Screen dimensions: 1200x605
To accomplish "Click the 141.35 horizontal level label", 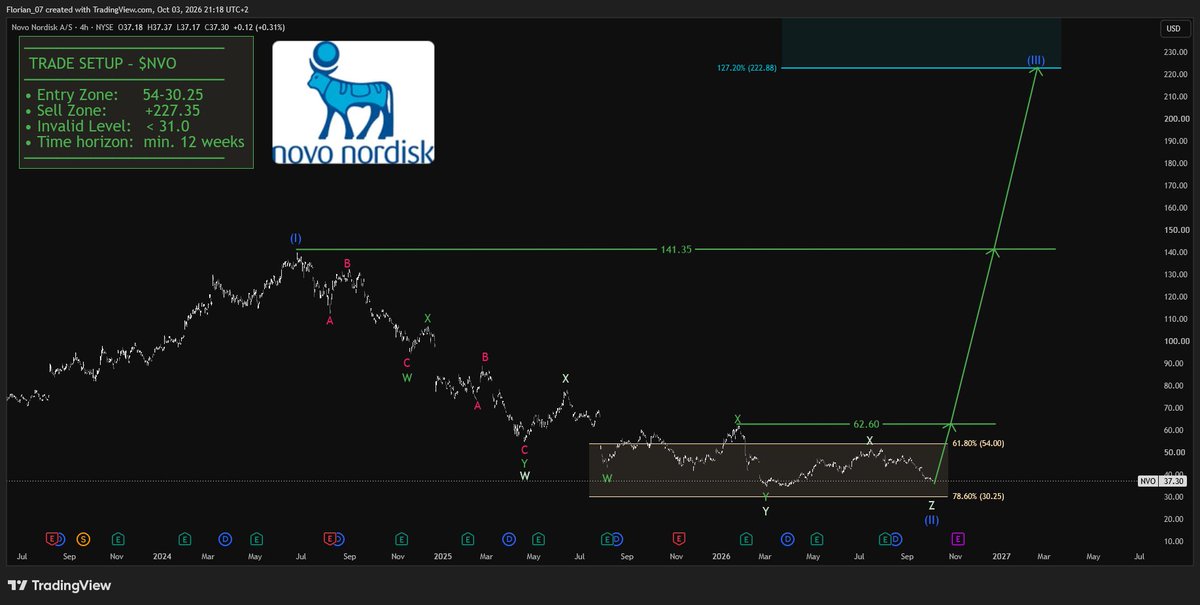I will (x=676, y=248).
